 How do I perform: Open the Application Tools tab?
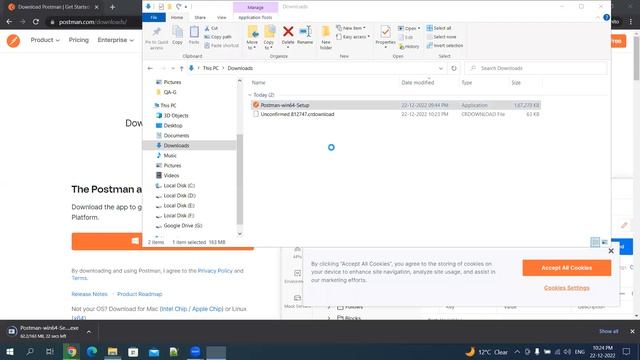pos(255,18)
